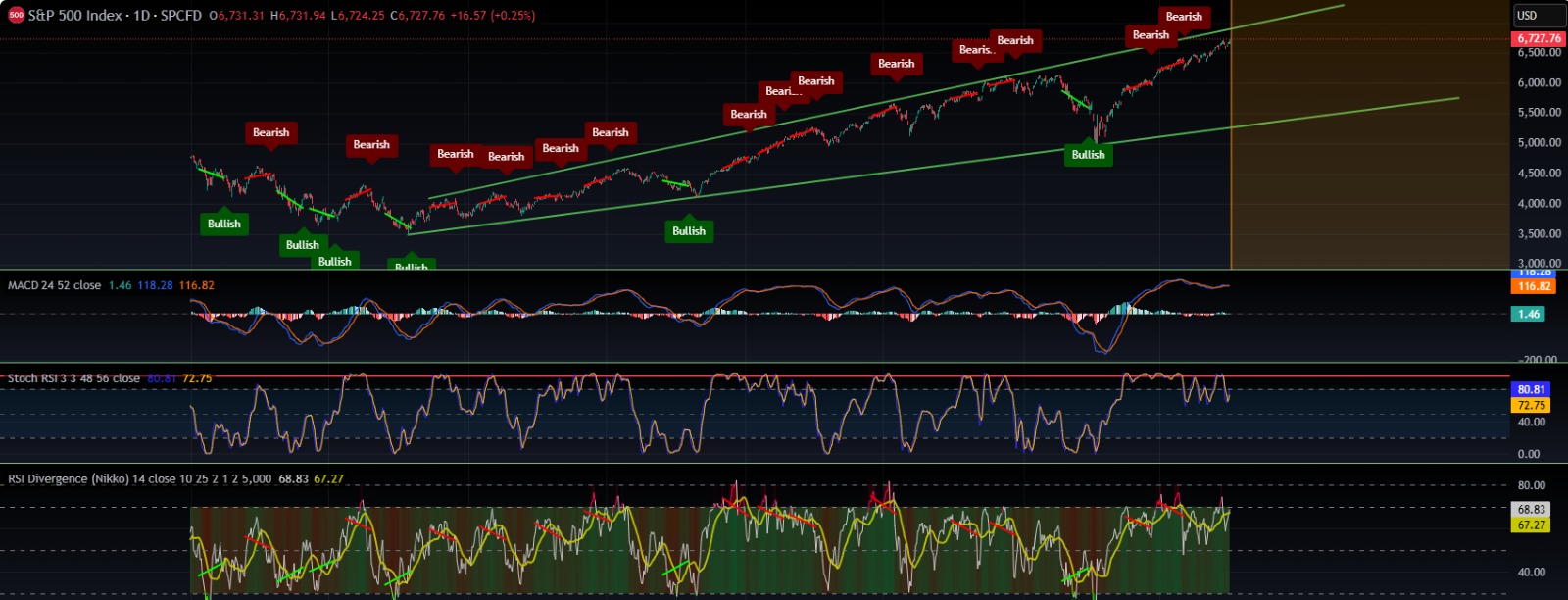The height and width of the screenshot is (600, 1568).
Task: Select the MACD 24 52 indicator legend
Action: pos(54,285)
